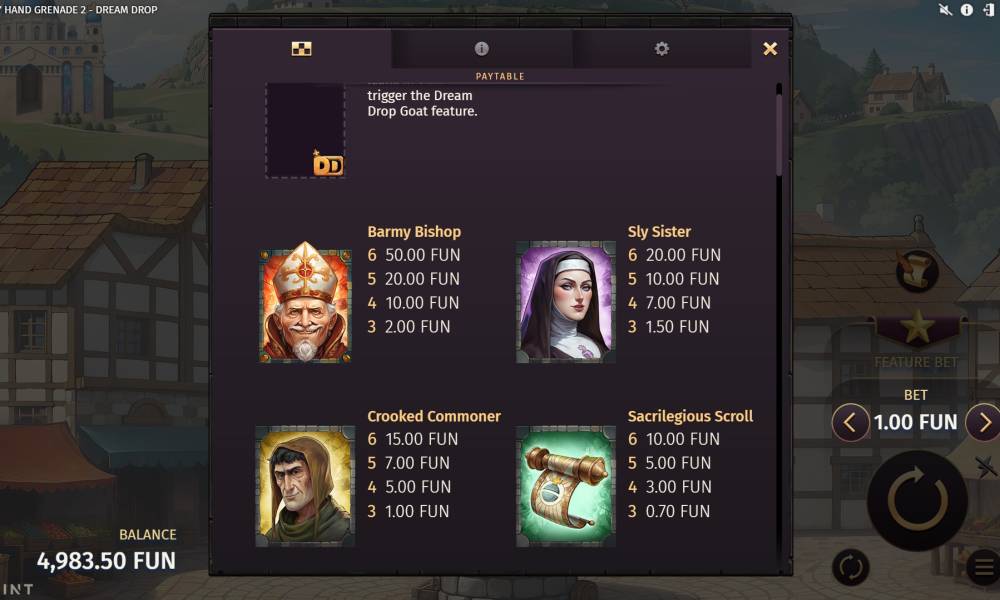Click the scroll icon above Feature Bet
This screenshot has height=600, width=1000.
pos(917,270)
